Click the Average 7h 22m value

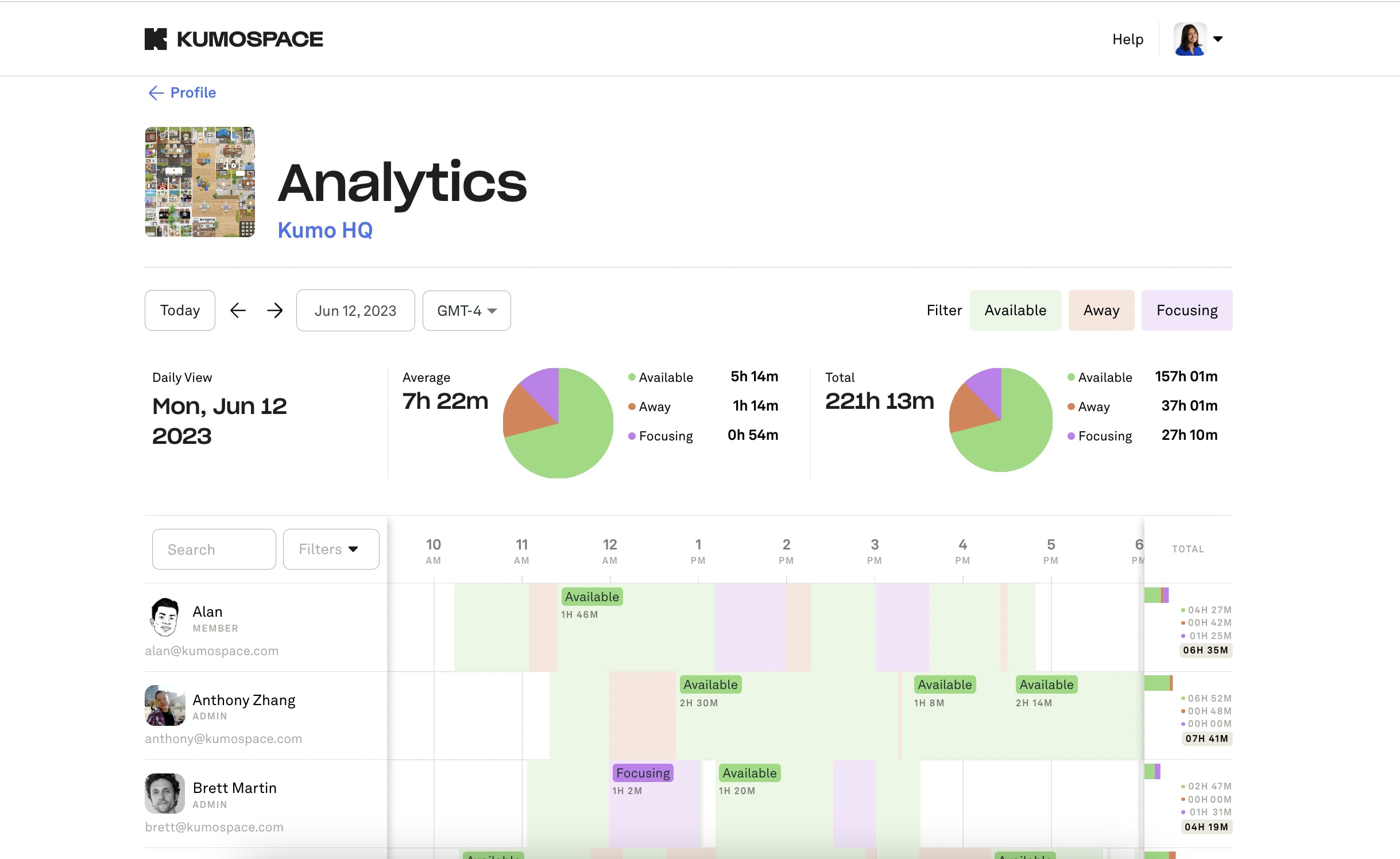click(445, 401)
